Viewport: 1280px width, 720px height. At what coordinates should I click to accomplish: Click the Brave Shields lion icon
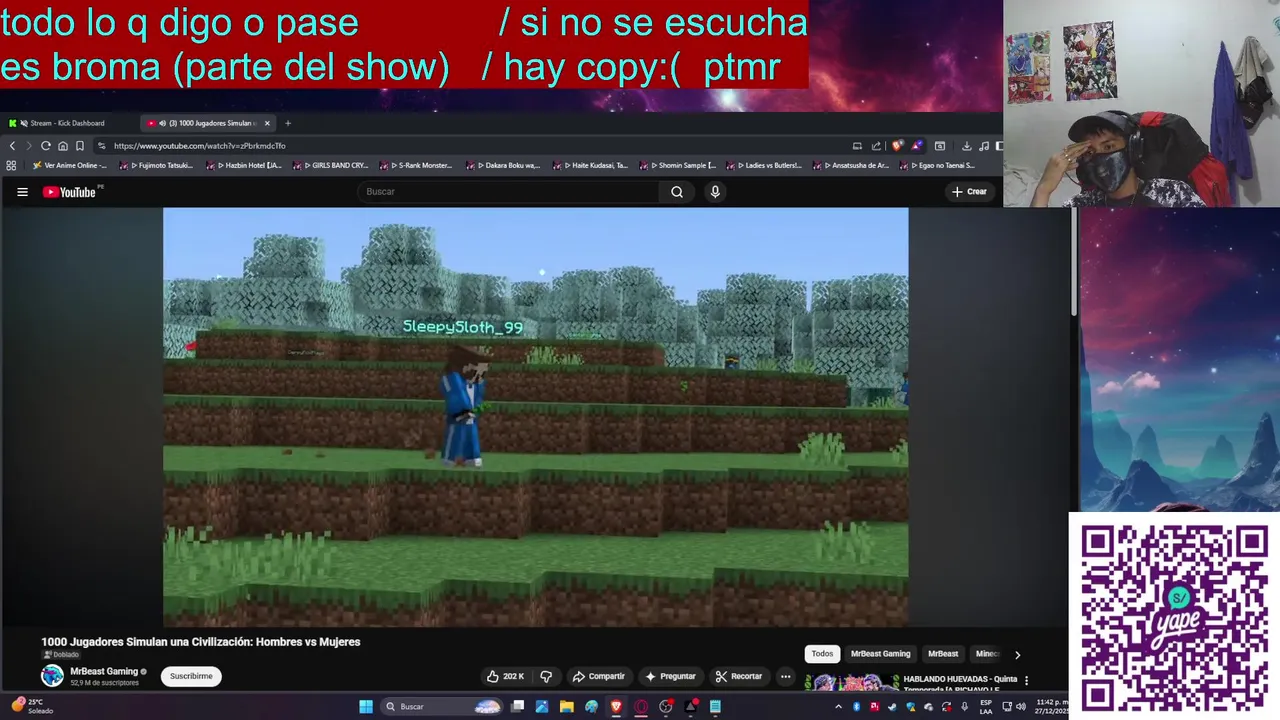click(x=898, y=146)
